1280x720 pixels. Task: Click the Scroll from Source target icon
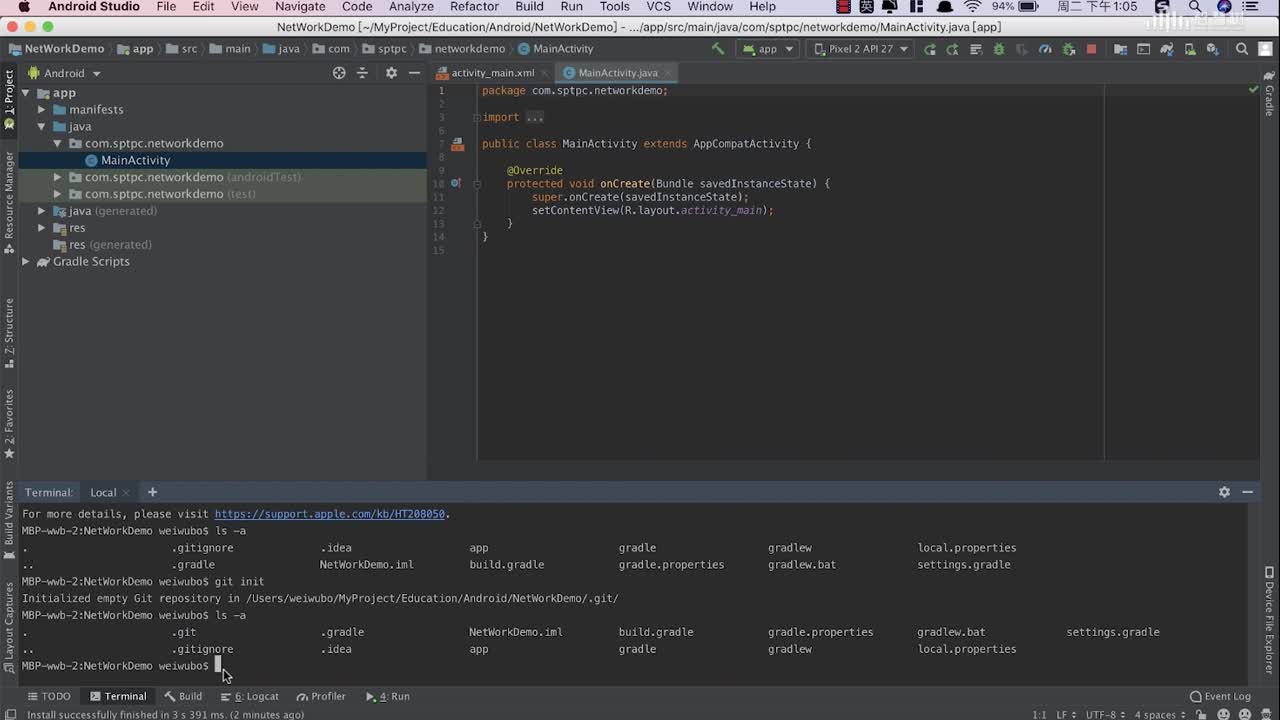[x=339, y=73]
